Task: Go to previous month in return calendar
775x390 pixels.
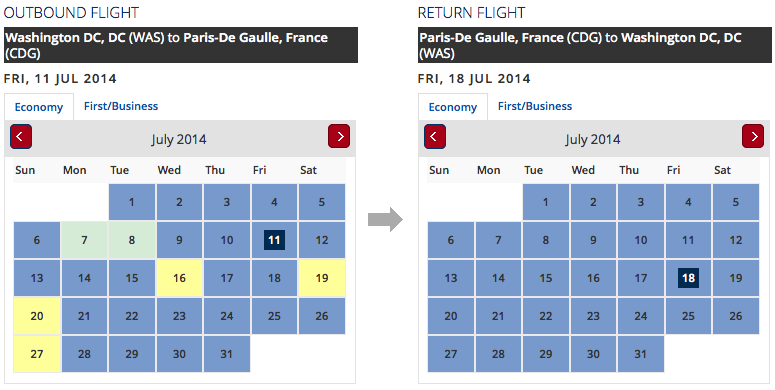Action: pos(435,136)
